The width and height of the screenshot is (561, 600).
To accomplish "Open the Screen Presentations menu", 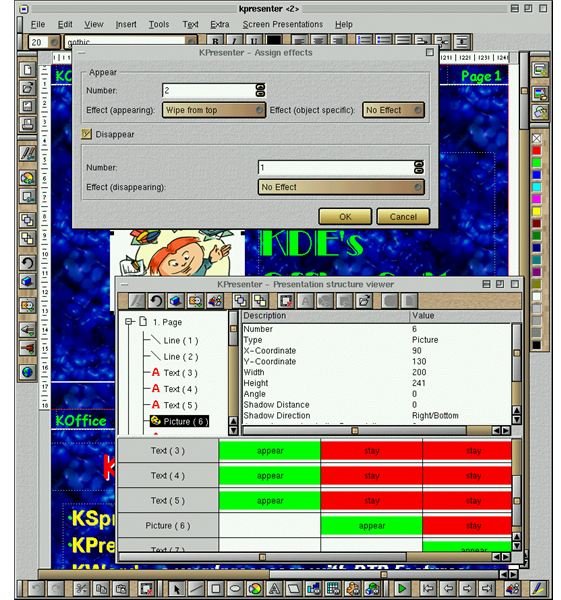I will pos(282,24).
